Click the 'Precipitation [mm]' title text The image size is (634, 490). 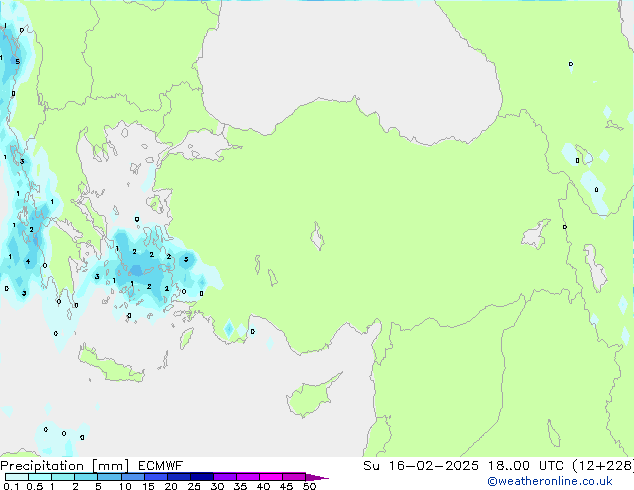[x=64, y=466]
